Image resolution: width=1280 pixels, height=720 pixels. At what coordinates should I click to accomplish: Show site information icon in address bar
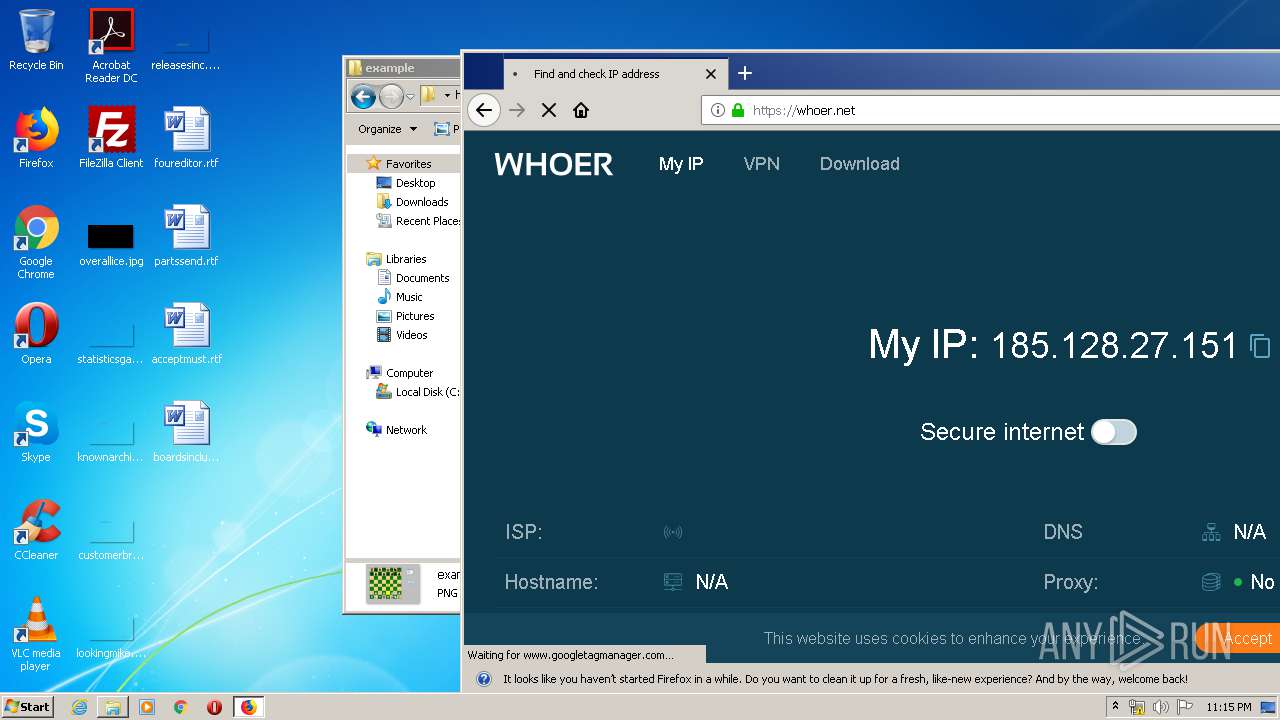click(x=718, y=110)
